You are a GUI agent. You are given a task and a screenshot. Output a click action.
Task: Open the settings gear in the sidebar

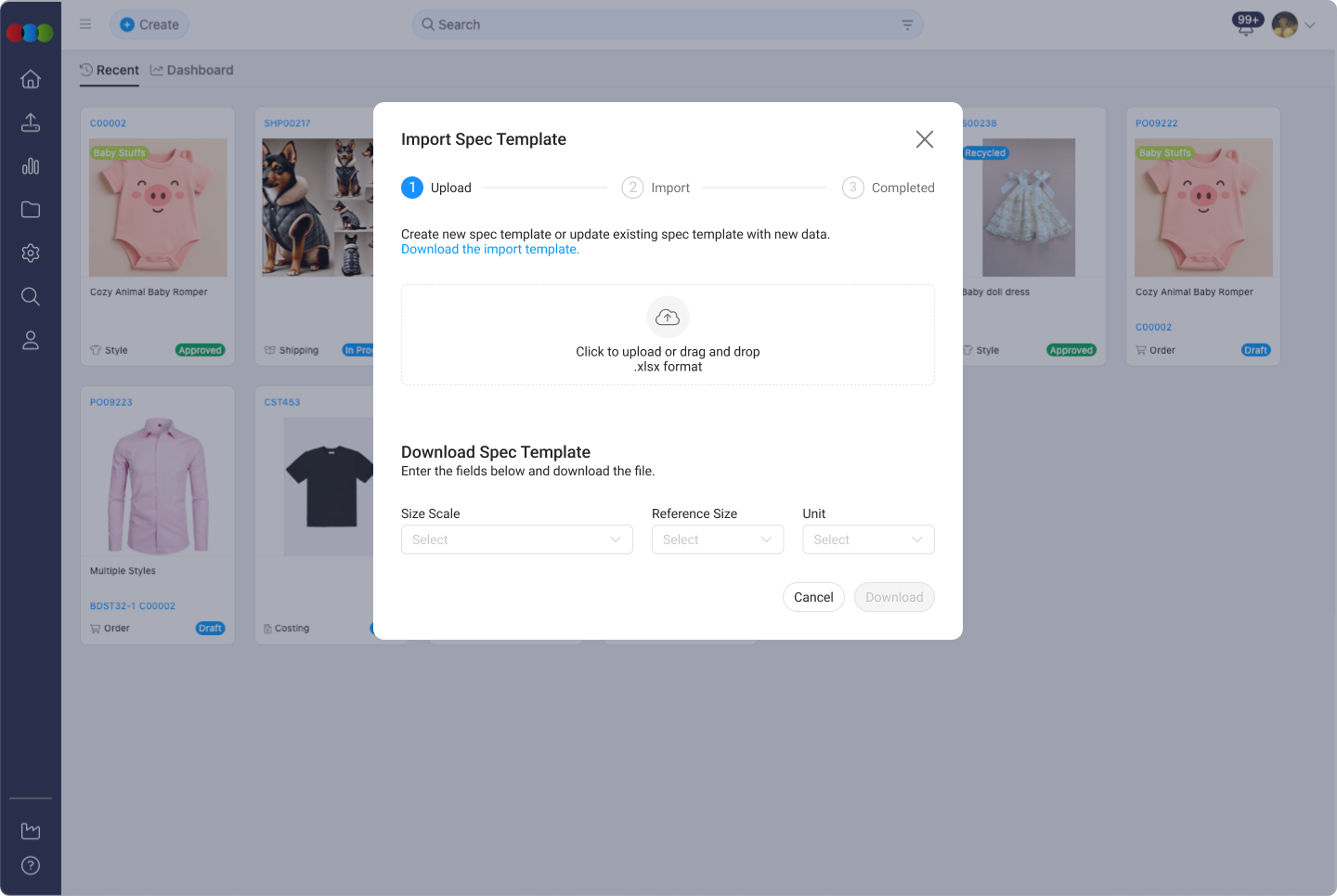(31, 253)
